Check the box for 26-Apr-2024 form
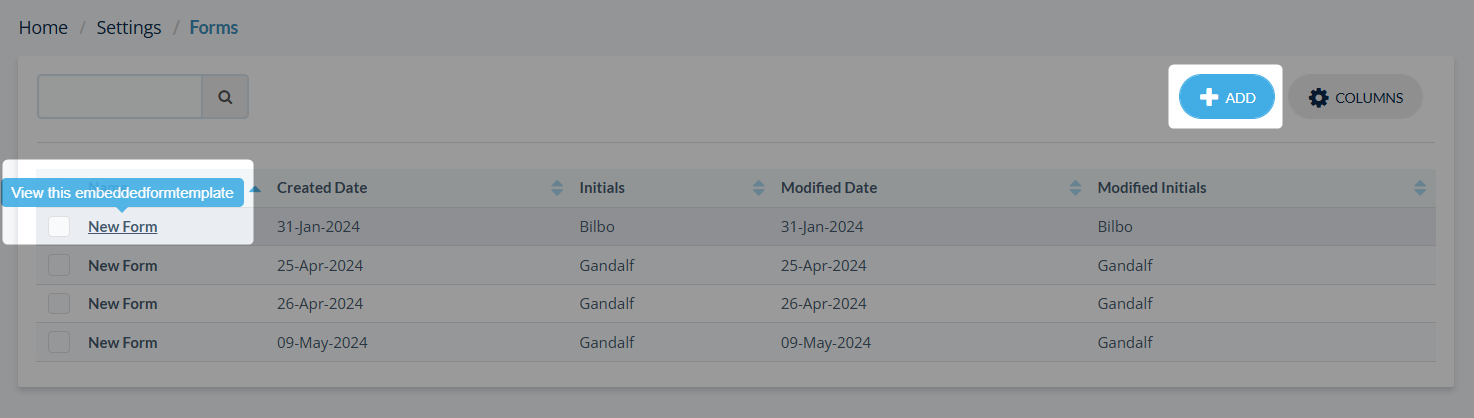Screen dimensions: 1474x418 pos(59,303)
